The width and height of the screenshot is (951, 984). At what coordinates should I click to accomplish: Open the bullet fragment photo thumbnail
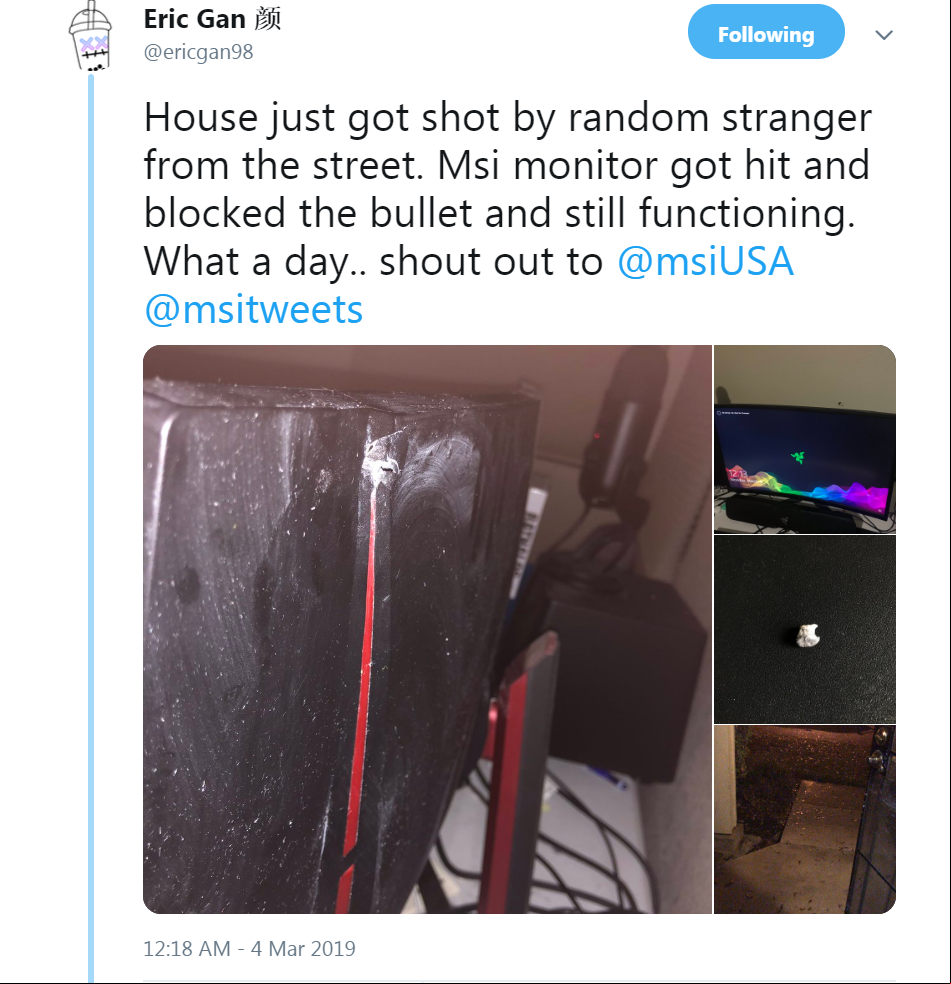(805, 629)
